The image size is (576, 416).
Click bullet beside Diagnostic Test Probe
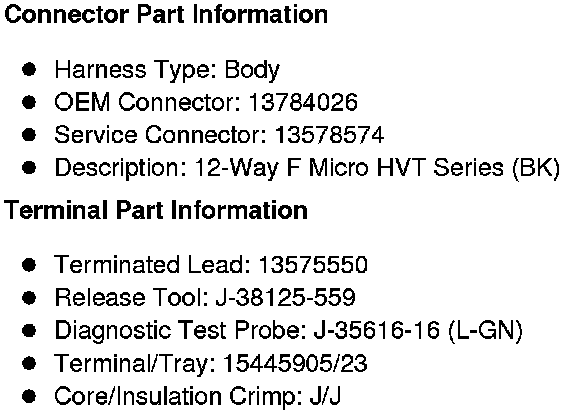(x=29, y=330)
